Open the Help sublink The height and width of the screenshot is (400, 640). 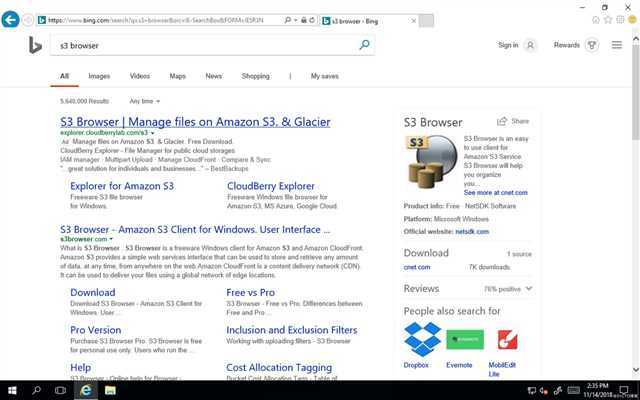point(80,367)
